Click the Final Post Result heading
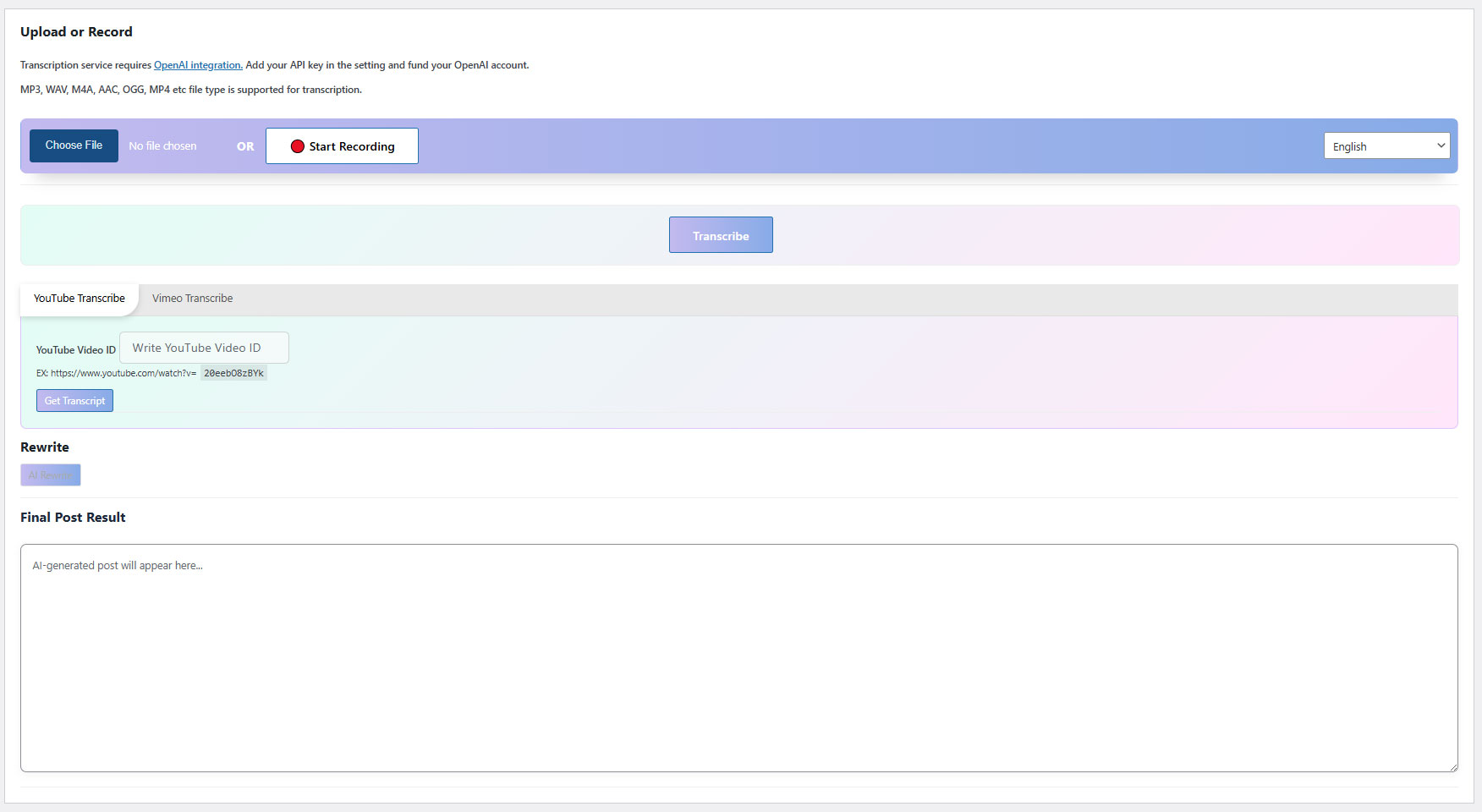The height and width of the screenshot is (812, 1482). [x=73, y=518]
